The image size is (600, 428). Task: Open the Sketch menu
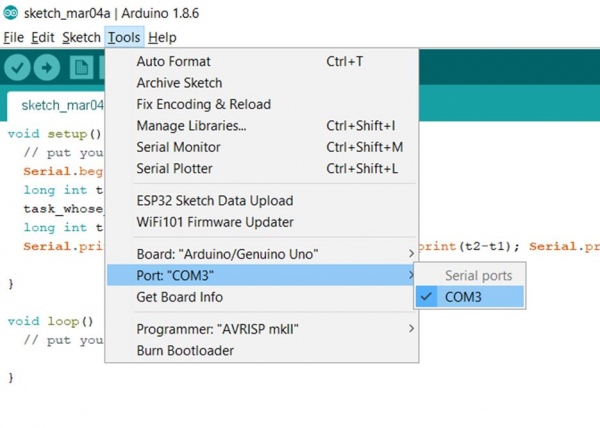(81, 37)
